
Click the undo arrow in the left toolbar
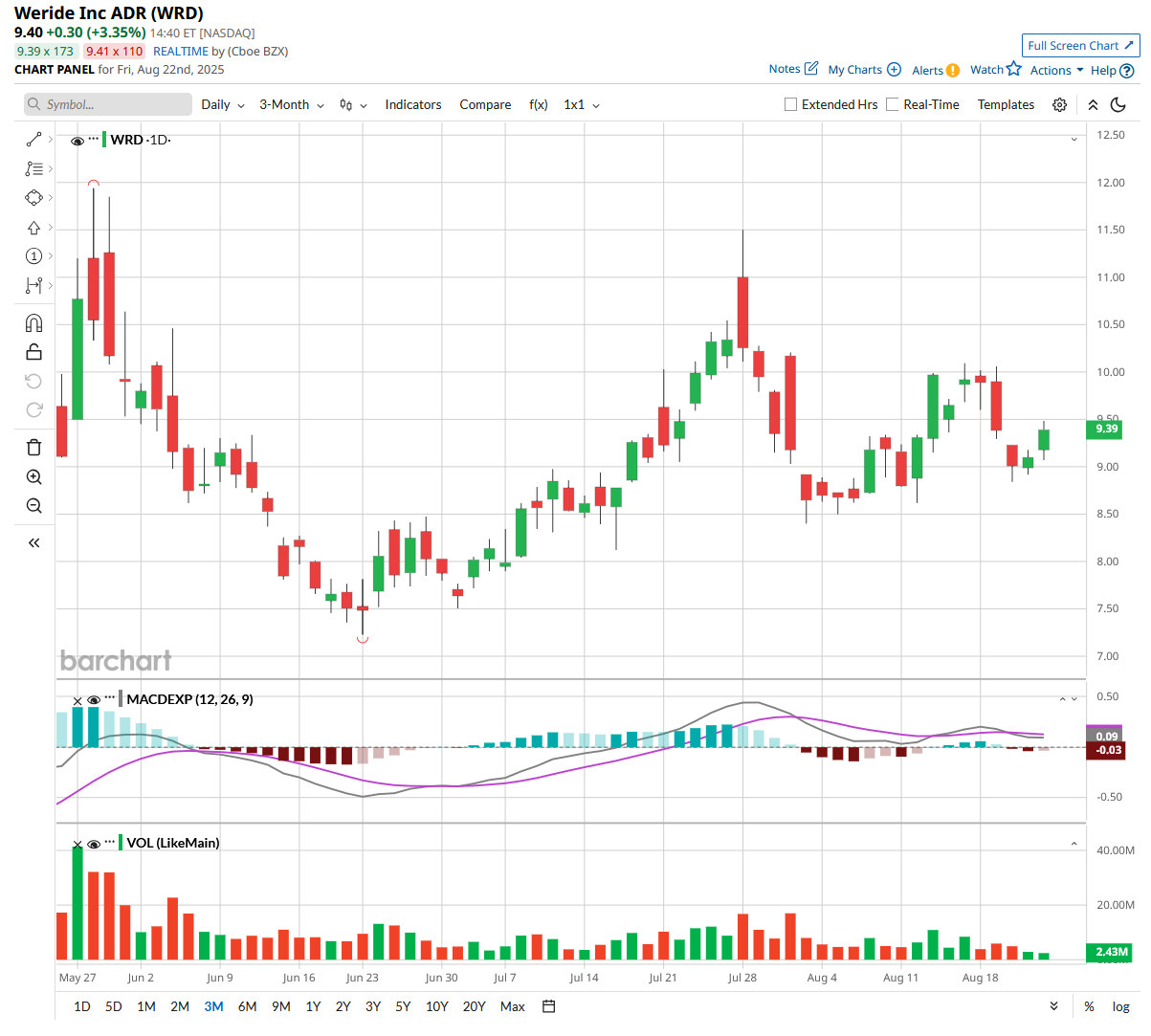point(33,381)
